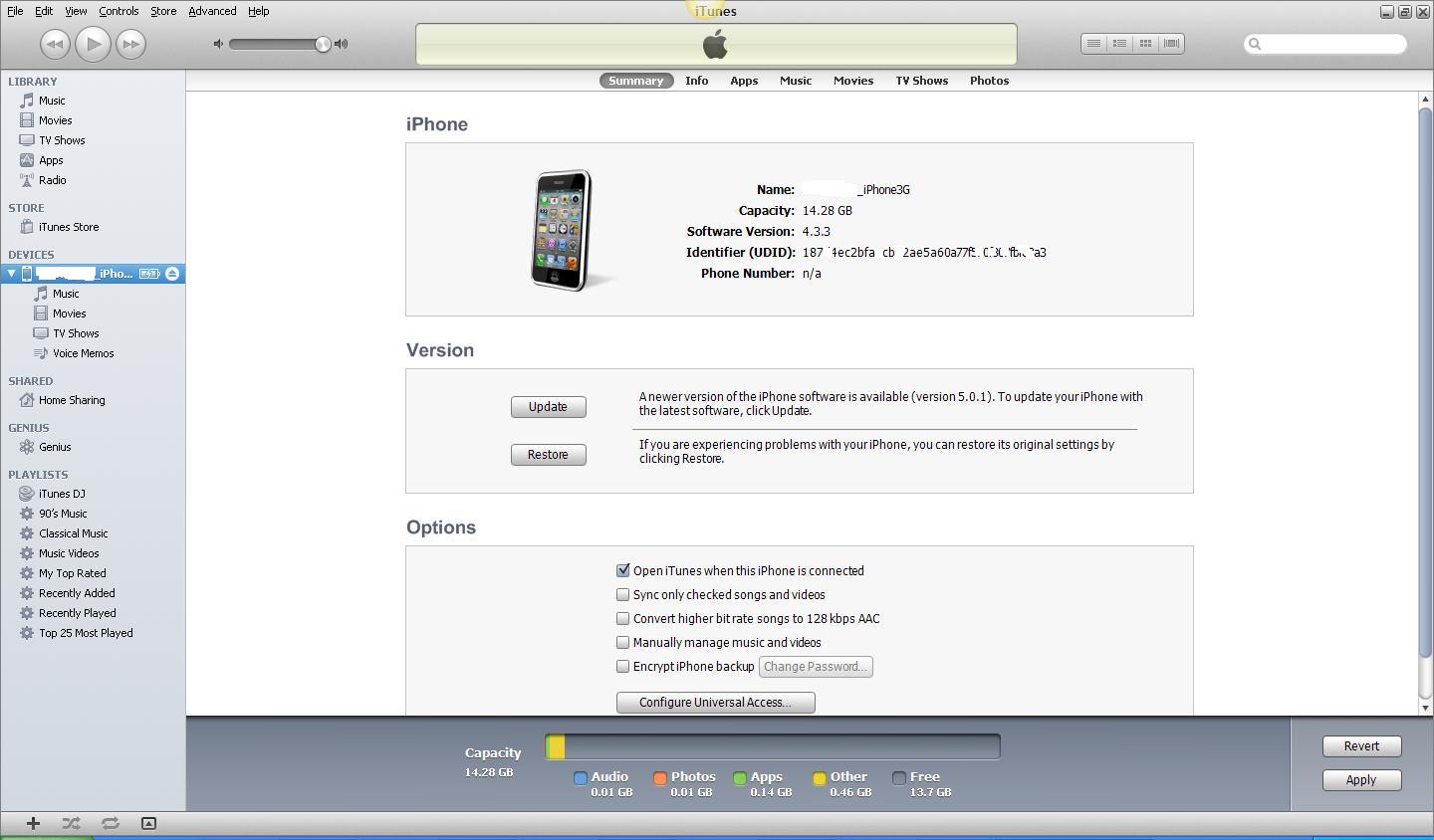Click the Add playlist plus button
1434x840 pixels.
33,823
